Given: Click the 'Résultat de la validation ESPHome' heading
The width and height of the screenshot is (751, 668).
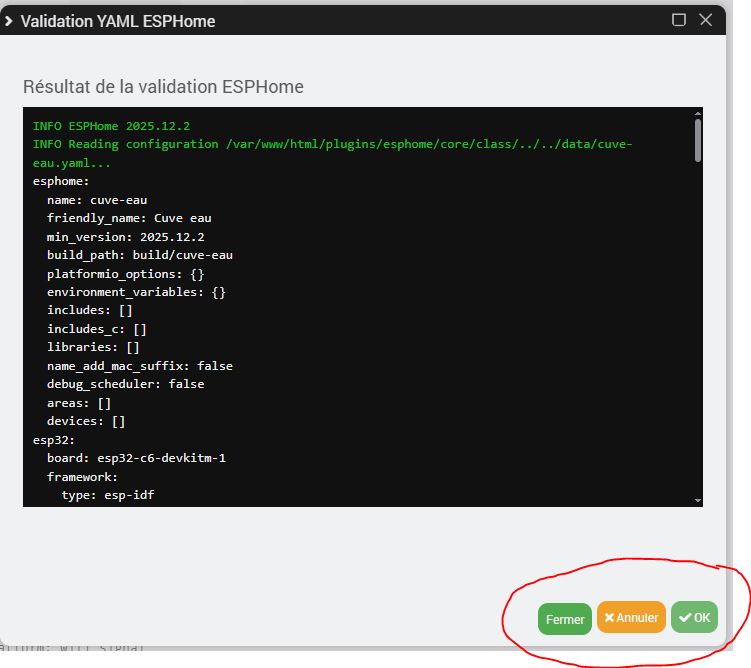Looking at the screenshot, I should [163, 87].
